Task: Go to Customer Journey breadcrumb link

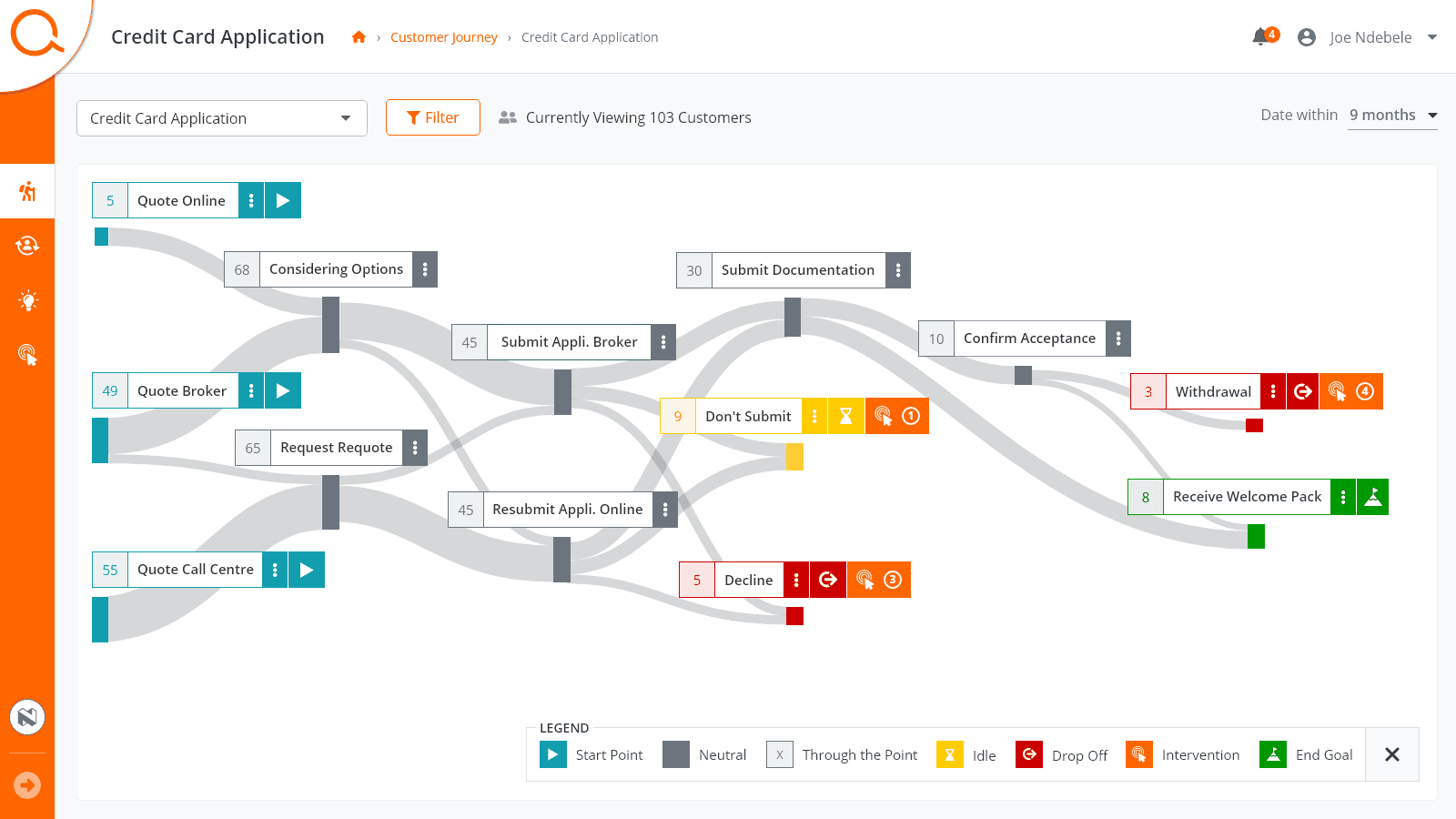Action: point(443,37)
